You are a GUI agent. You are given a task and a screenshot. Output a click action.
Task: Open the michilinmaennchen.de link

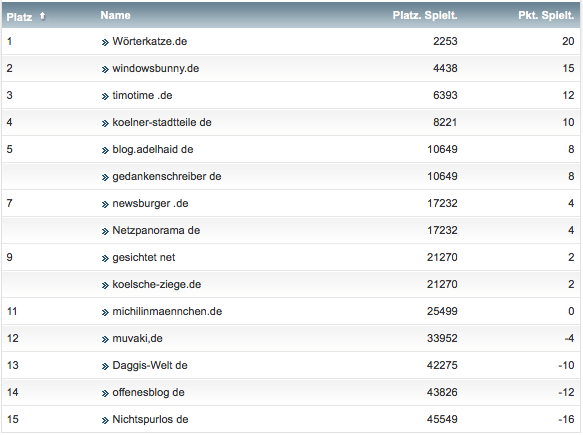point(167,311)
